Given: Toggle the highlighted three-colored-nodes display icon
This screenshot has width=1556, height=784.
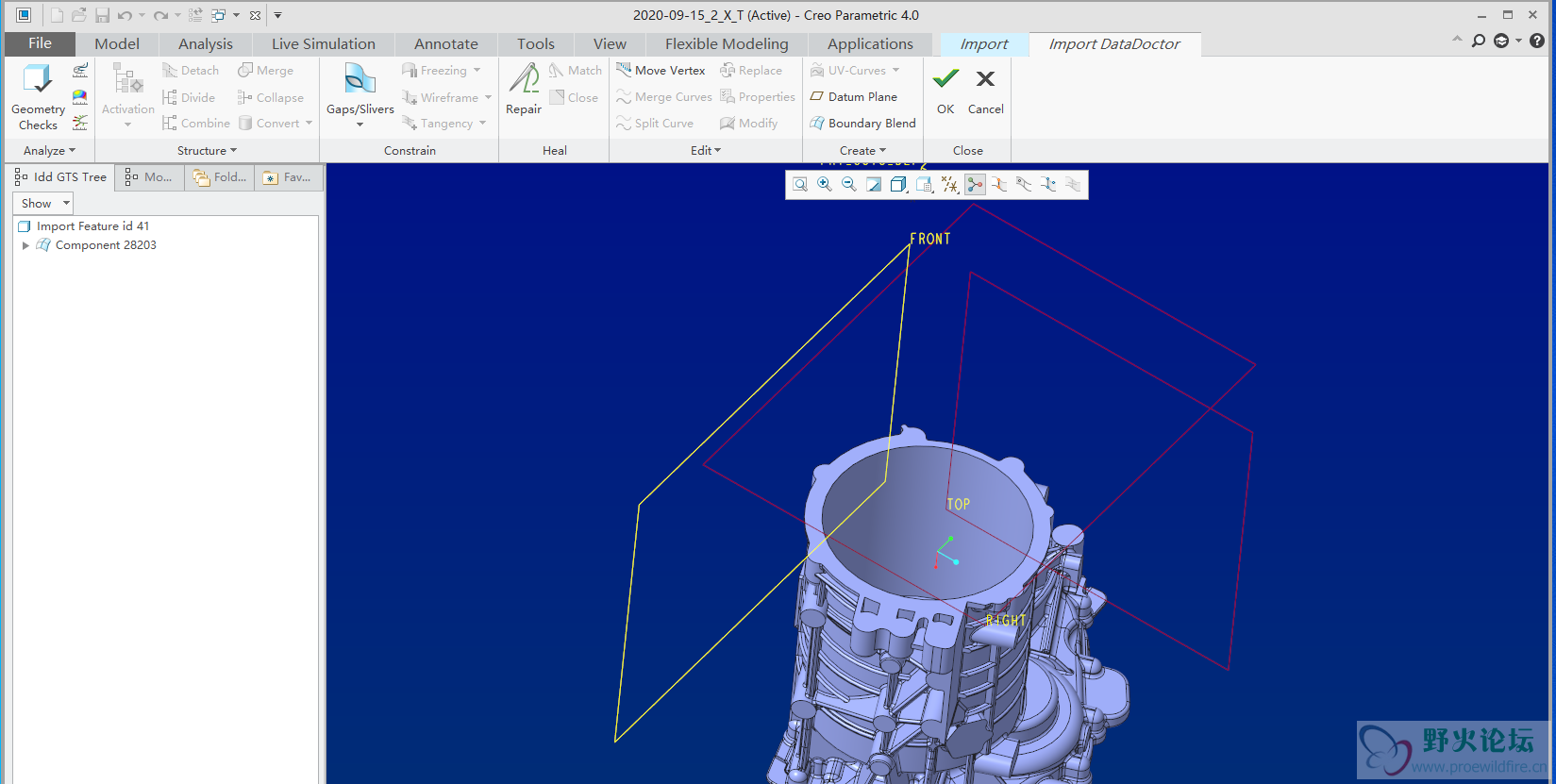Looking at the screenshot, I should click(x=975, y=185).
